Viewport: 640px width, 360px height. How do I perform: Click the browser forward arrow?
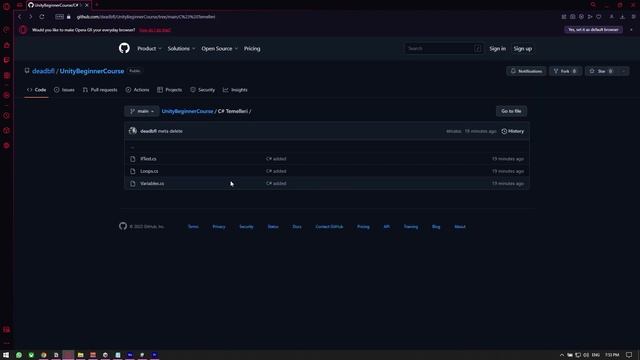(30, 17)
